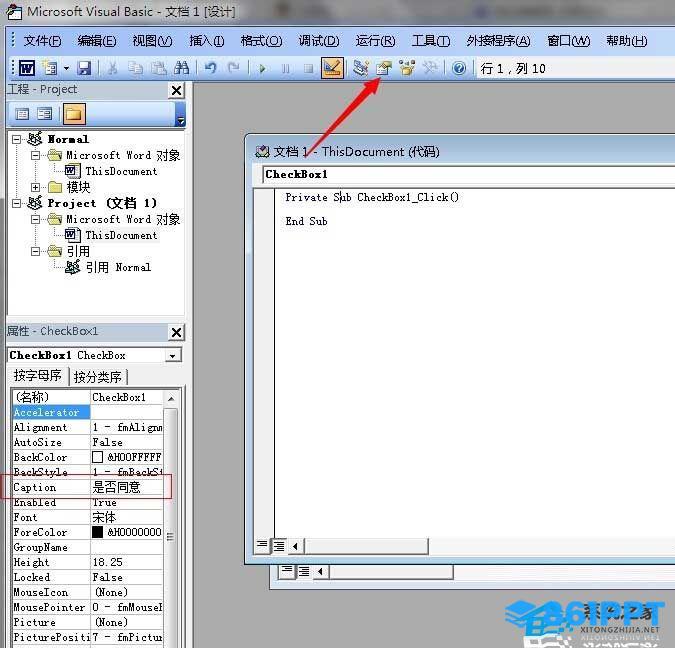Close the 工程 - Project panel
Image resolution: width=675 pixels, height=648 pixels.
(176, 90)
